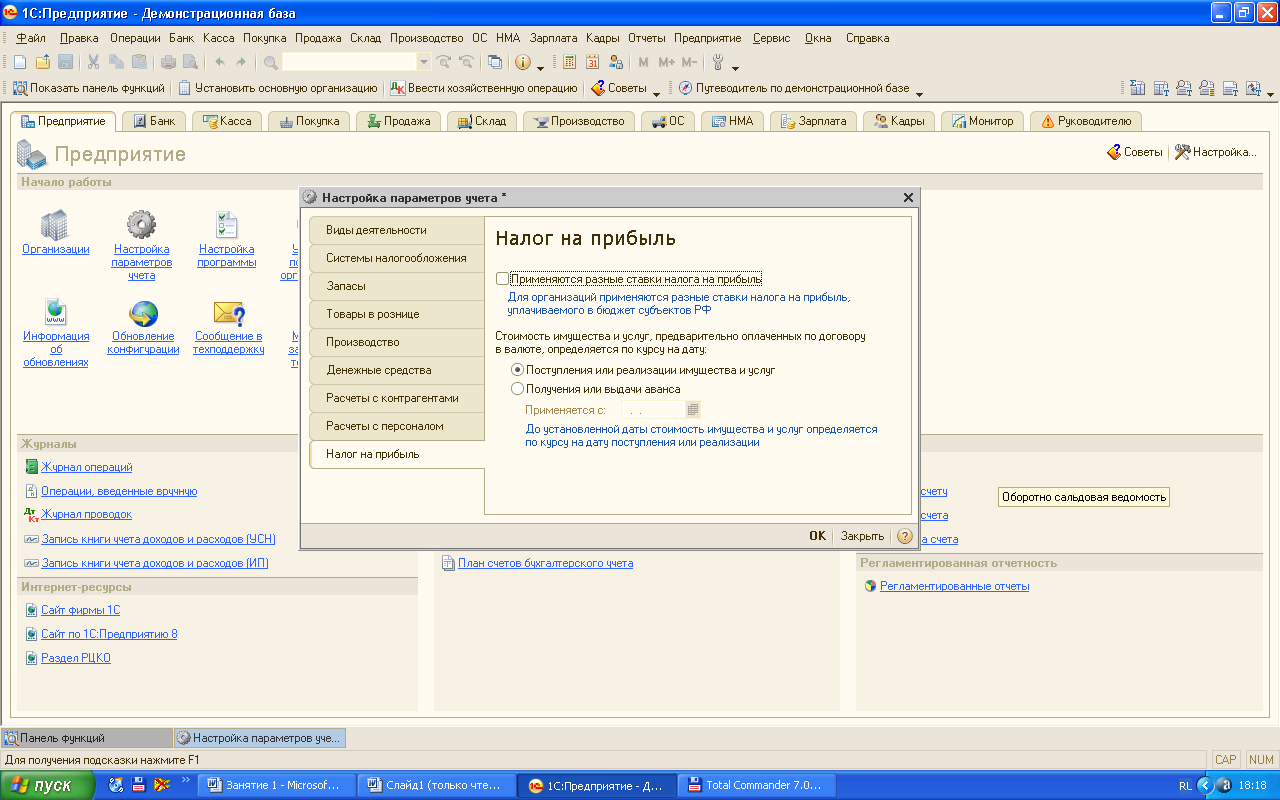Click the dialog help question-mark icon
The width and height of the screenshot is (1280, 800).
904,536
